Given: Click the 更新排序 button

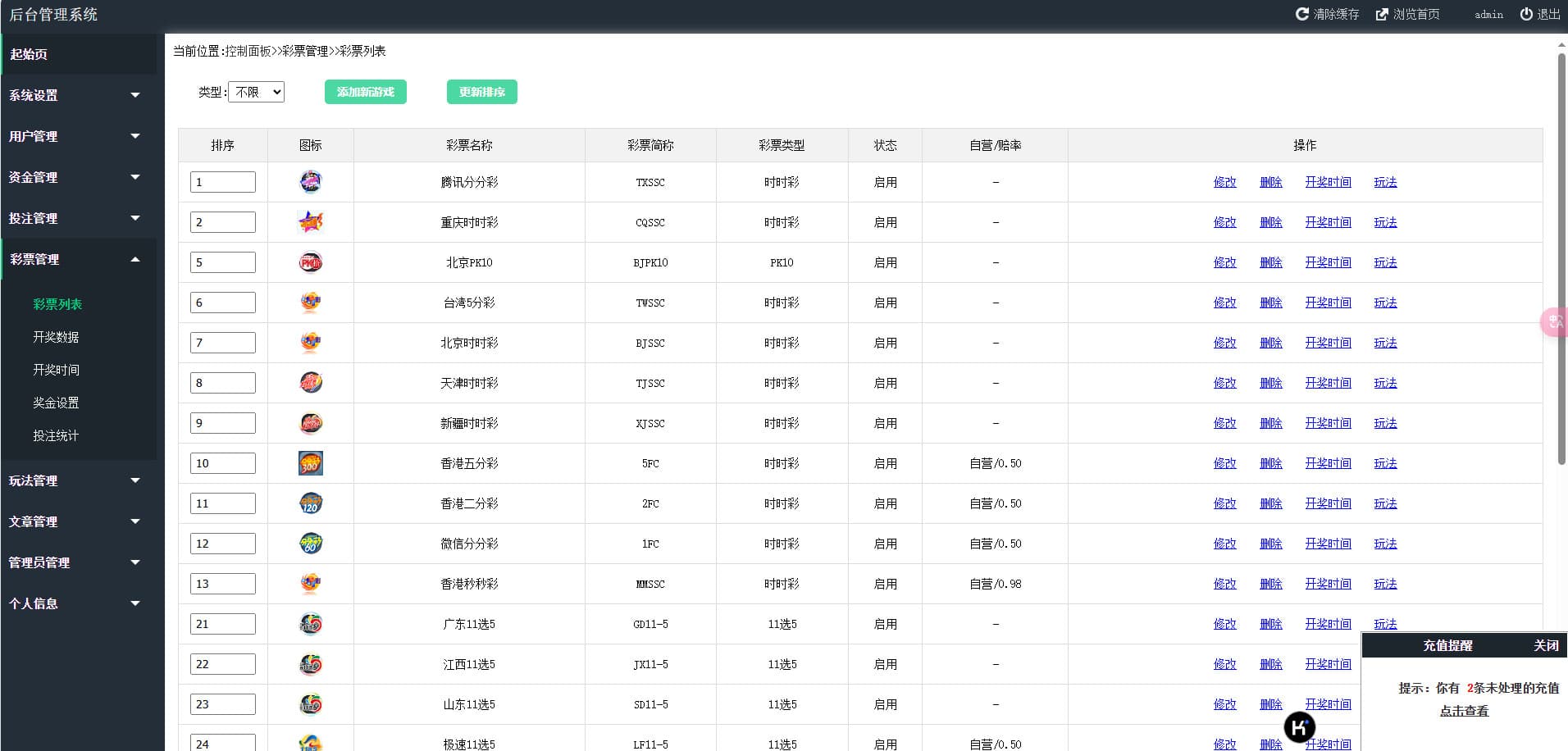Looking at the screenshot, I should [481, 92].
